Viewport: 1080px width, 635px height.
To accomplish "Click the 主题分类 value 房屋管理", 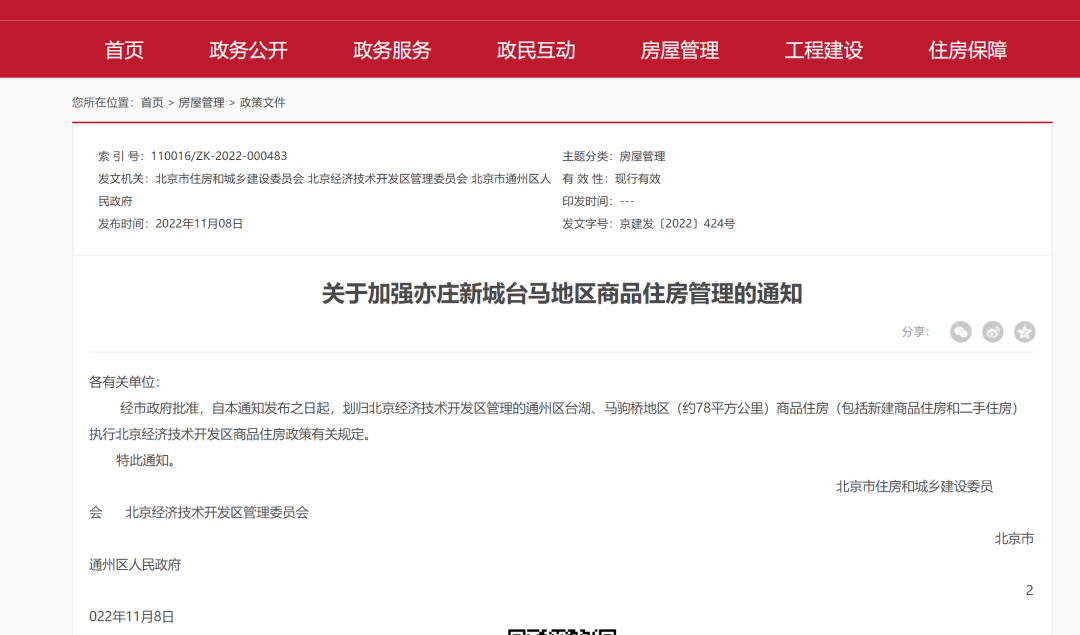I will [x=641, y=156].
